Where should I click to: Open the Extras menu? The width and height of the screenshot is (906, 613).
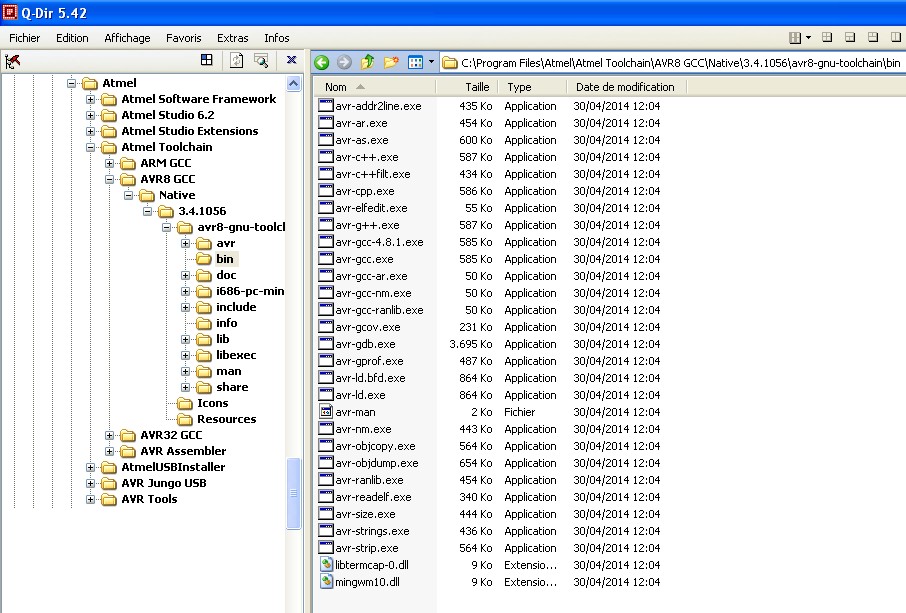point(233,38)
